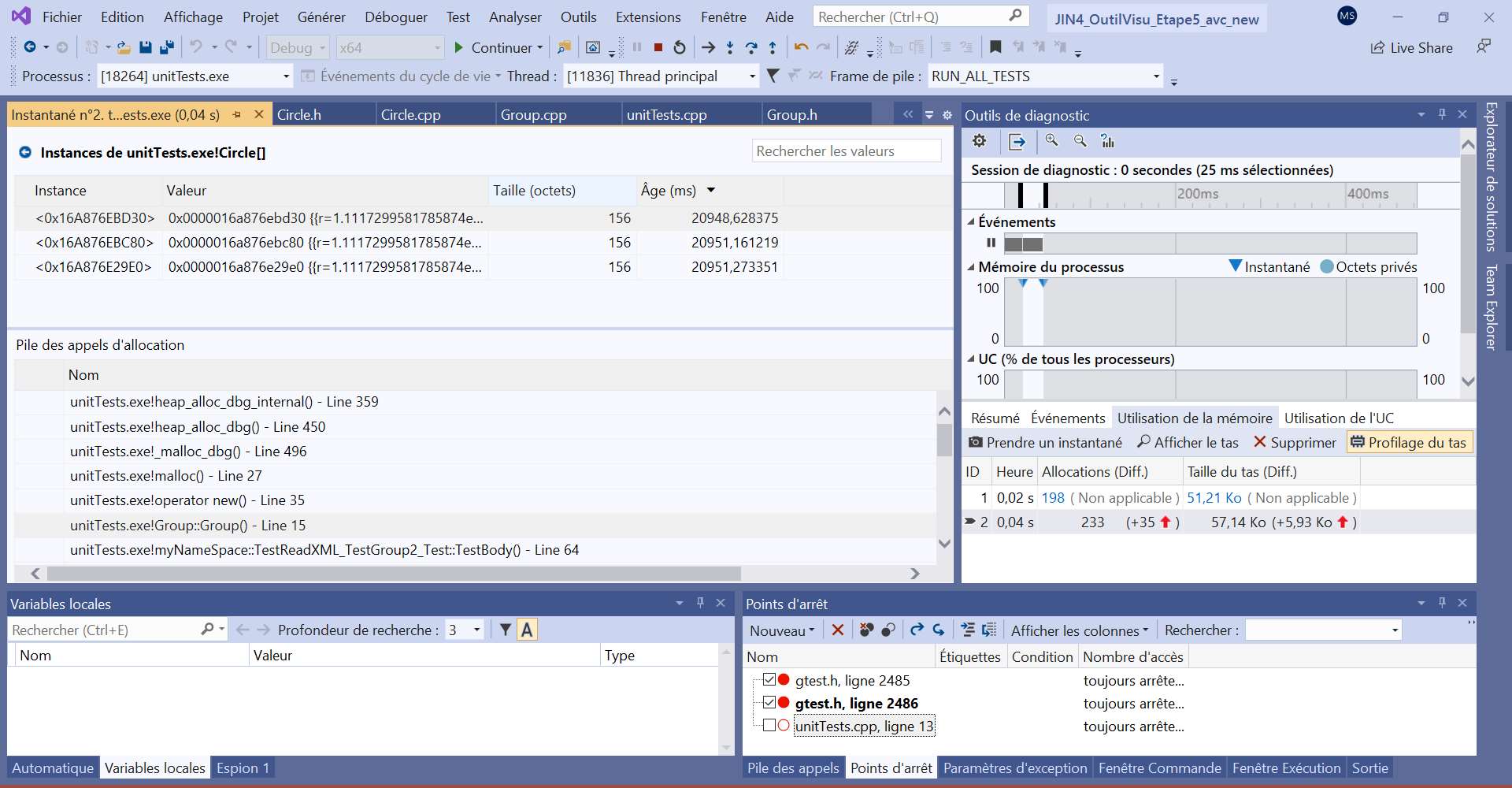This screenshot has height=788, width=1512.
Task: Click the back arrow beside Instances title
Action: [25, 152]
